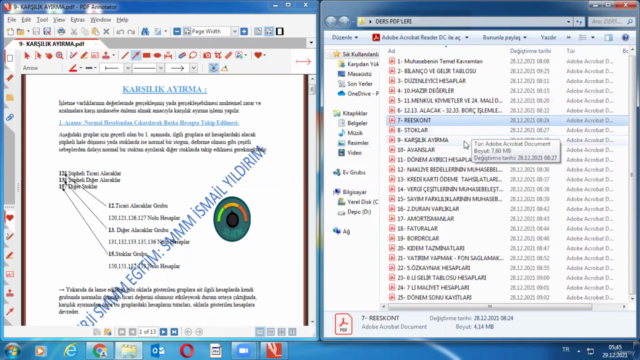This screenshot has width=640, height=360.
Task: Click the Yazdır button in Explorer
Action: (548, 38)
